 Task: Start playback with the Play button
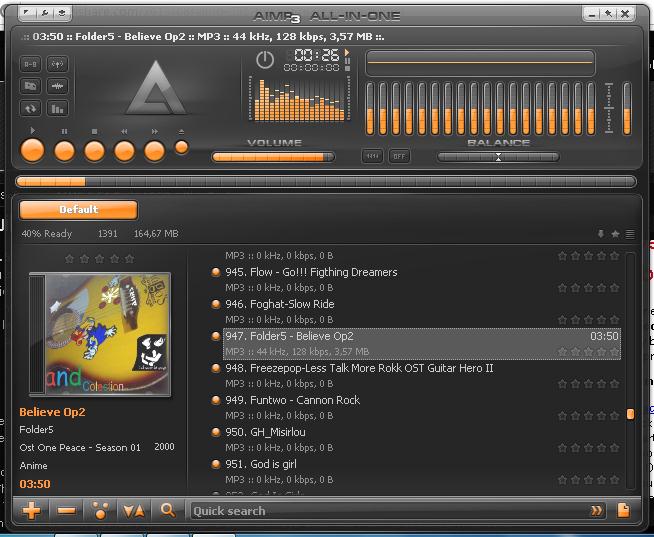tap(32, 150)
